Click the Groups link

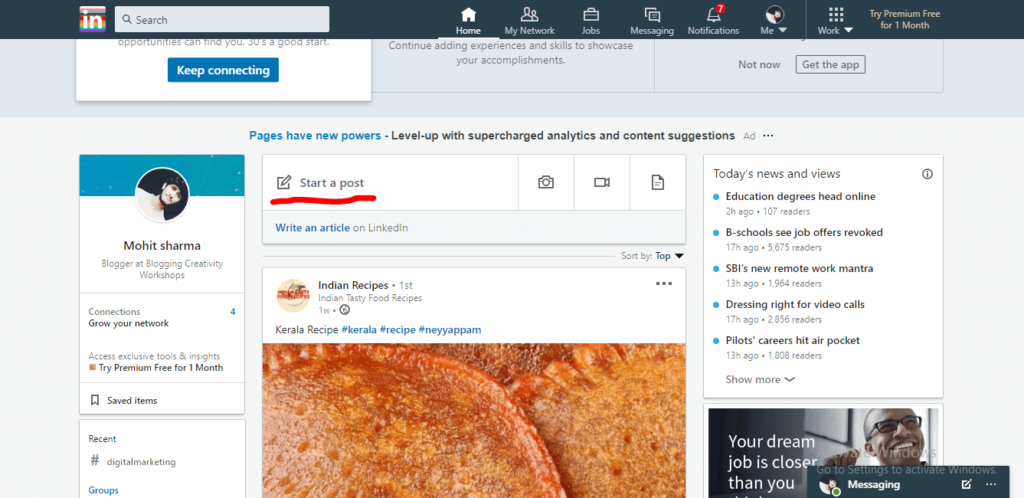[104, 490]
